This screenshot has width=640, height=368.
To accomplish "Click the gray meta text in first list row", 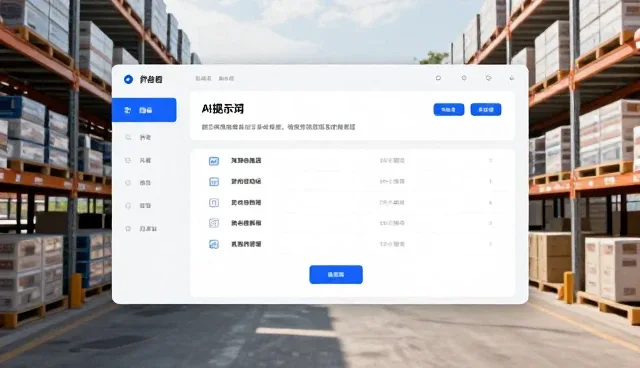I will [392, 160].
